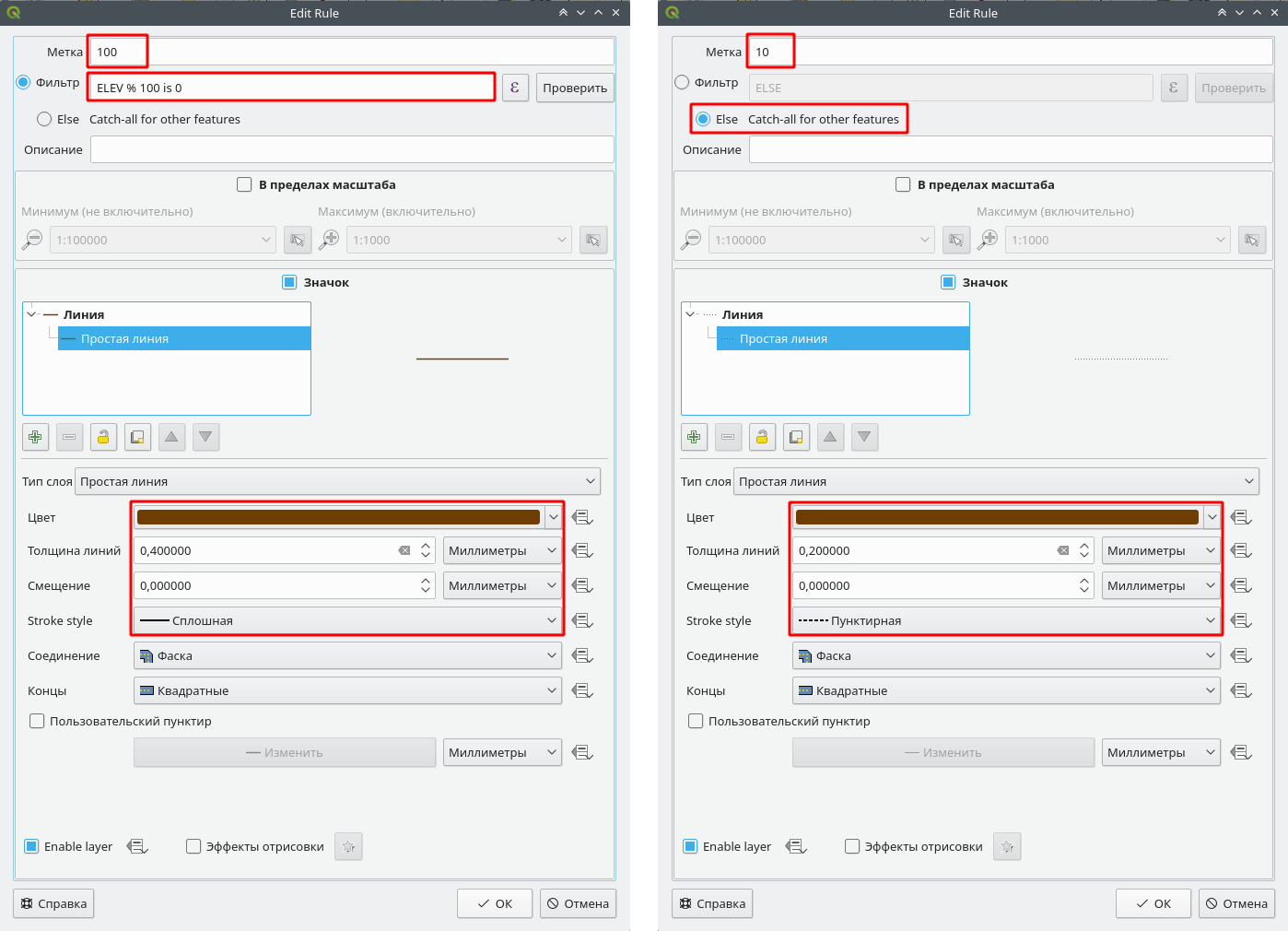Click OK button in right dialog
Screen dimensions: 1288x931
pyautogui.click(x=1153, y=903)
